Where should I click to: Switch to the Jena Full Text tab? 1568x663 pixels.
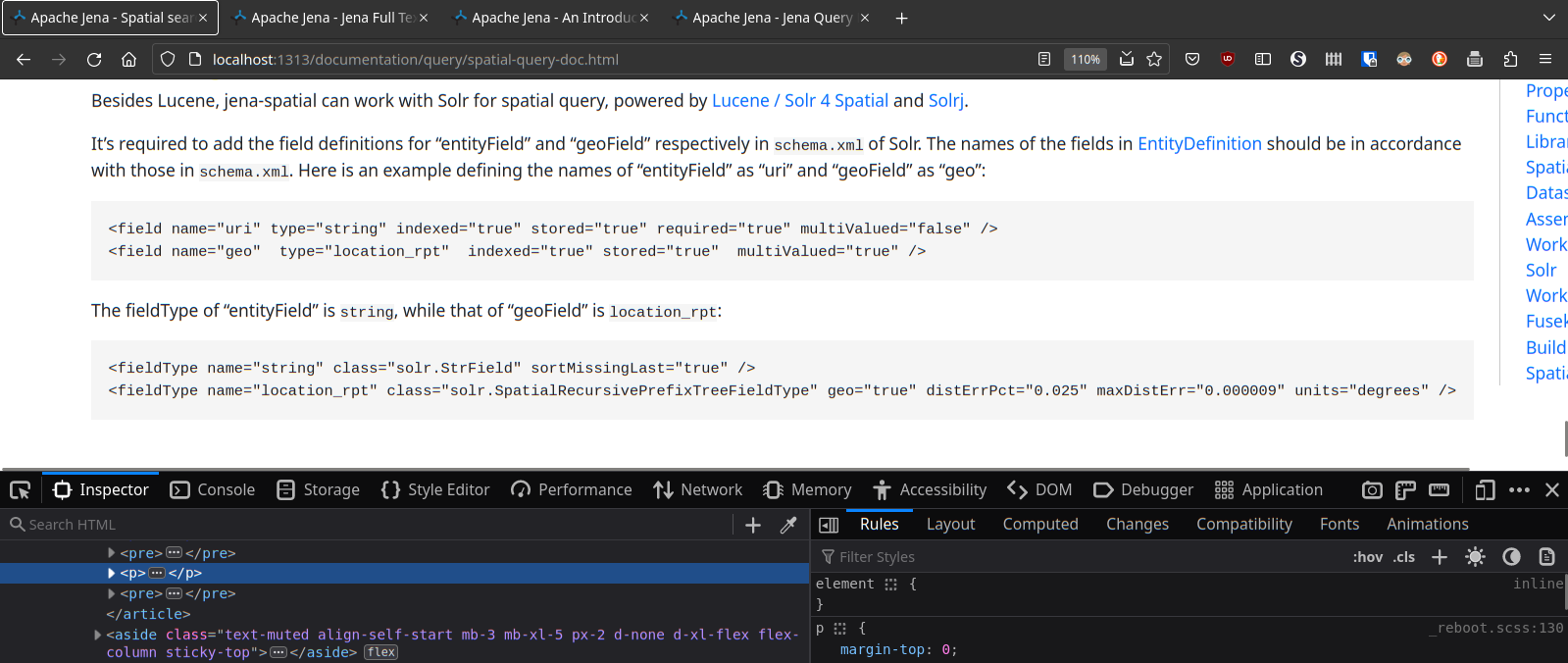click(x=330, y=18)
